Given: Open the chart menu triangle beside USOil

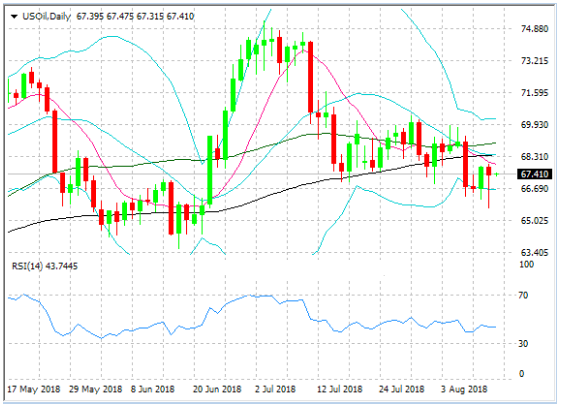Looking at the screenshot, I should click(14, 16).
